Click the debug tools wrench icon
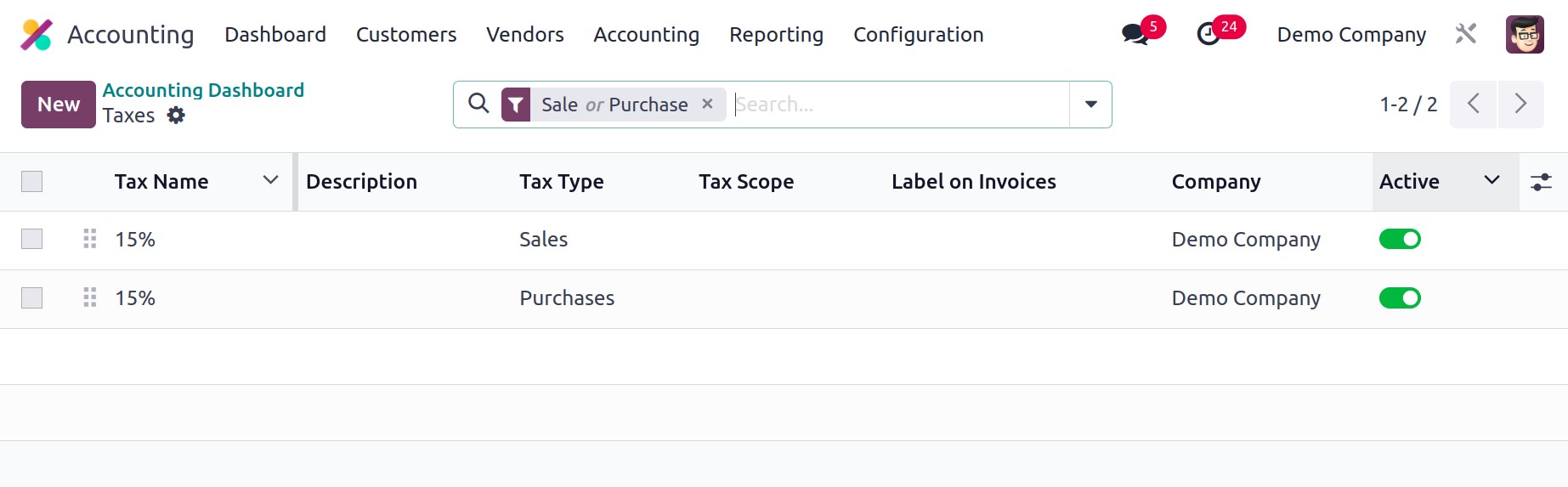 [x=1466, y=34]
